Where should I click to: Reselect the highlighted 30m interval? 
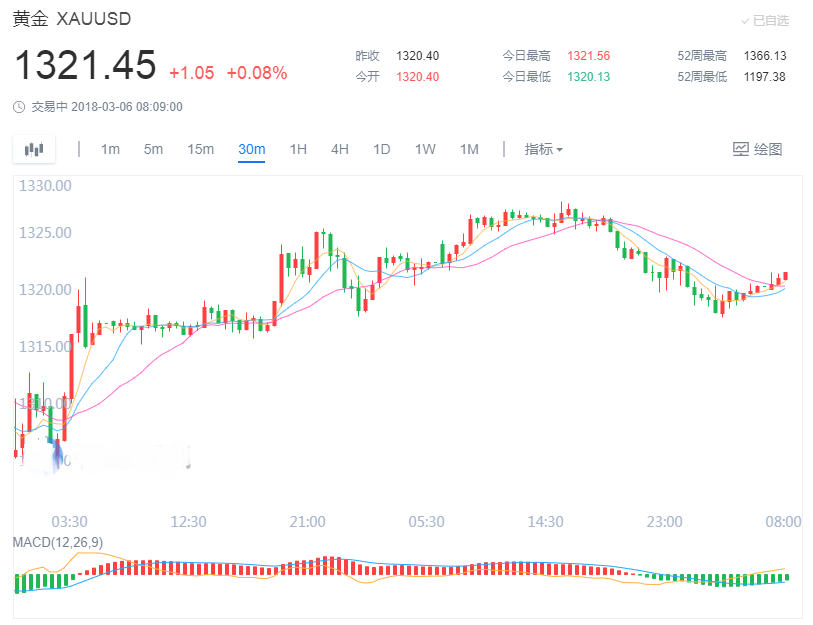coord(250,148)
